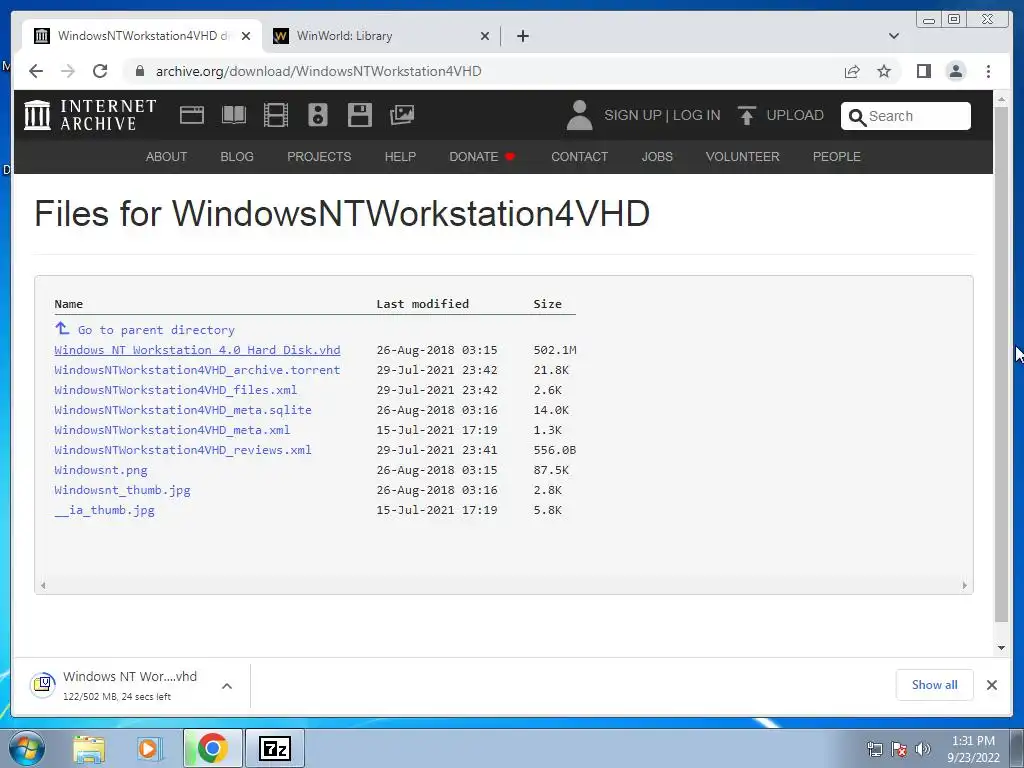Reload the page with the refresh icon
Image resolution: width=1024 pixels, height=768 pixels.
[100, 71]
